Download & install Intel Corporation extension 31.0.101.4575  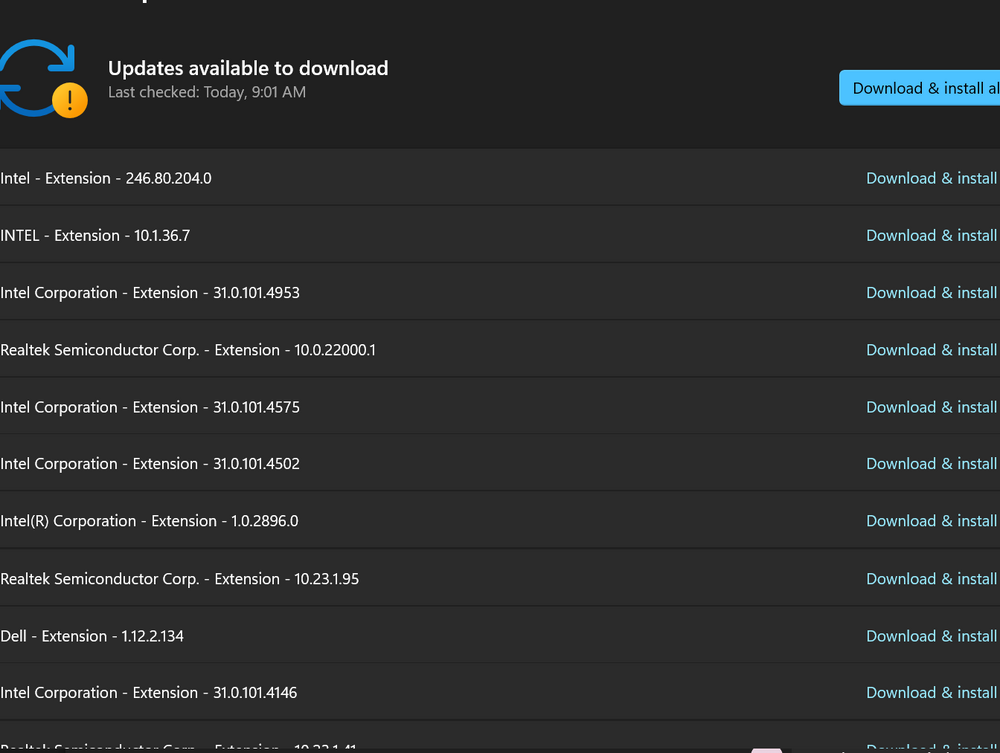tap(931, 407)
